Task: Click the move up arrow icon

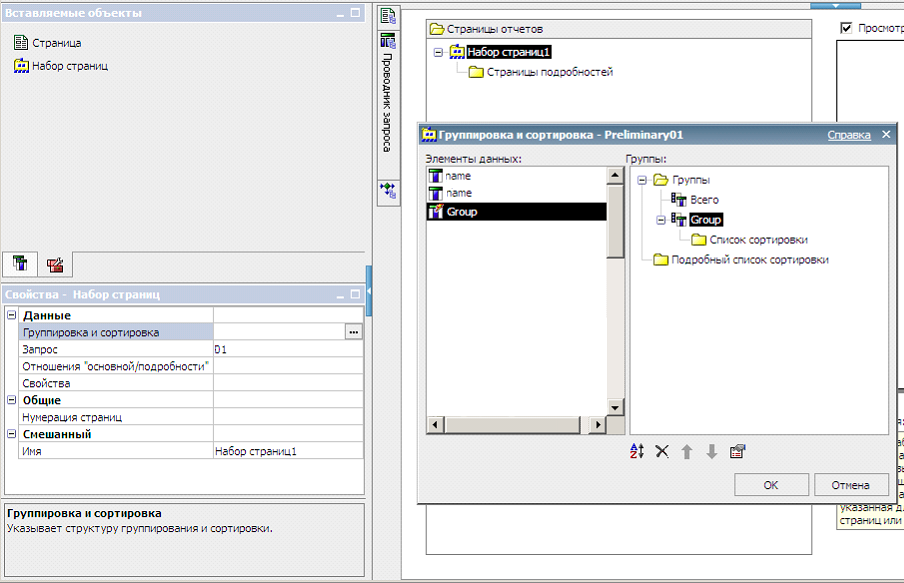Action: tap(687, 452)
